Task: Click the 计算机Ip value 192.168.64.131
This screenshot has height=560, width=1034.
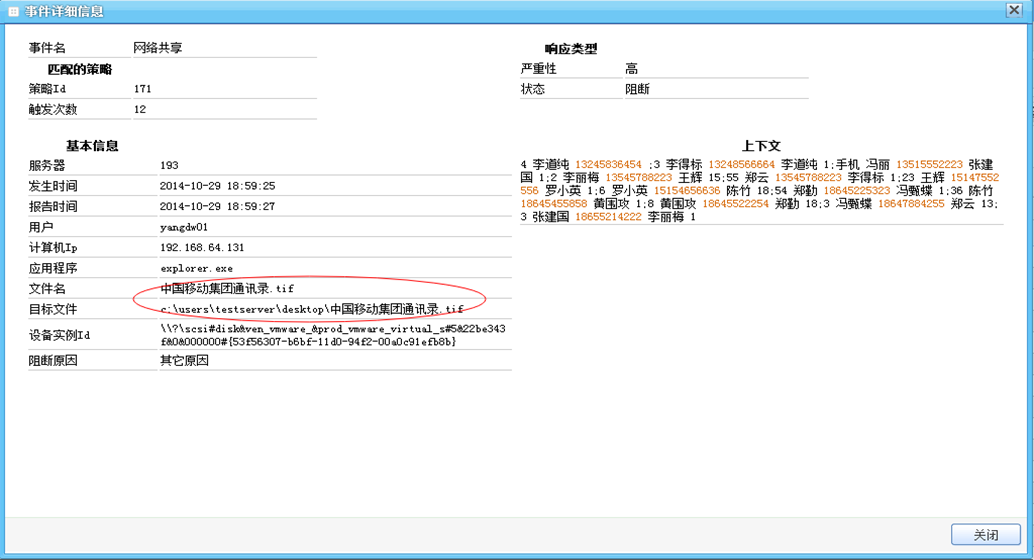Action: [x=203, y=248]
